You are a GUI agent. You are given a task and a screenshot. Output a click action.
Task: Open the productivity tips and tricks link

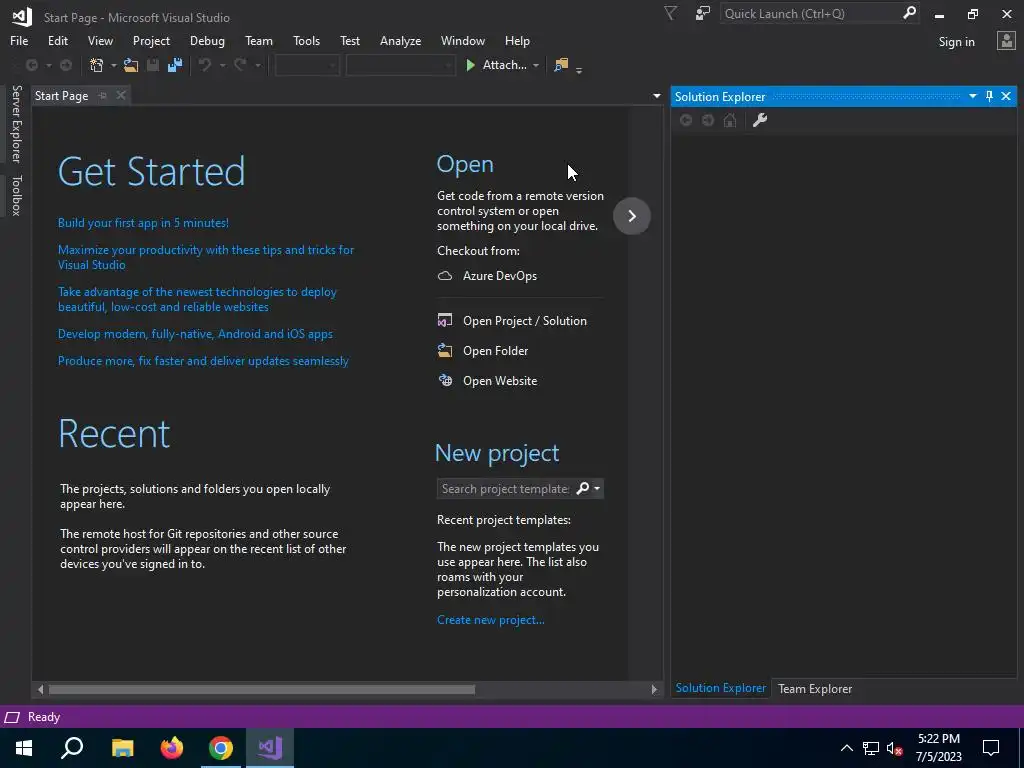tap(206, 257)
